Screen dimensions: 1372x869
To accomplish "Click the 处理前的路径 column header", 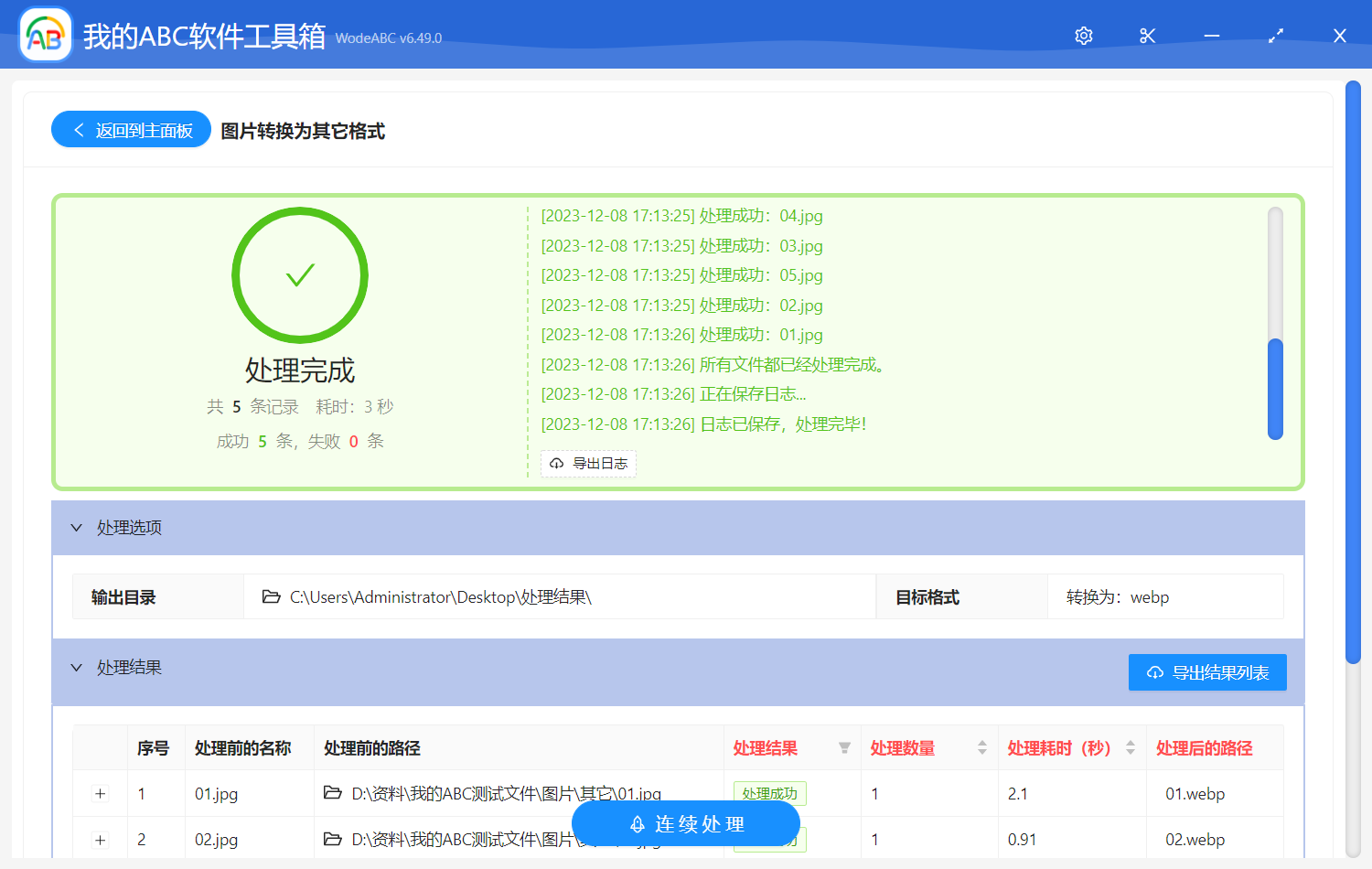I will click(x=372, y=748).
